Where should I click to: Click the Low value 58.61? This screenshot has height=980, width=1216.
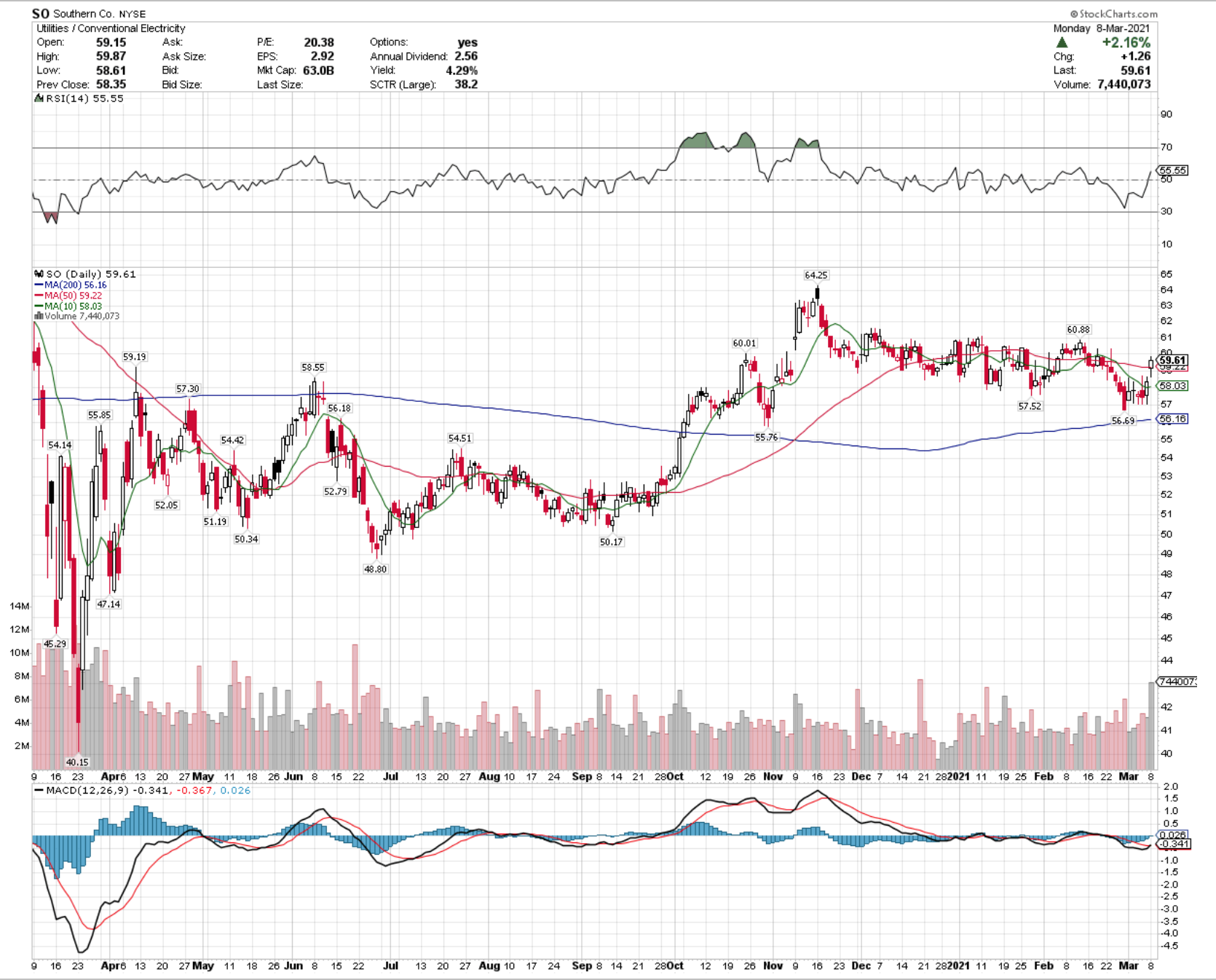111,71
